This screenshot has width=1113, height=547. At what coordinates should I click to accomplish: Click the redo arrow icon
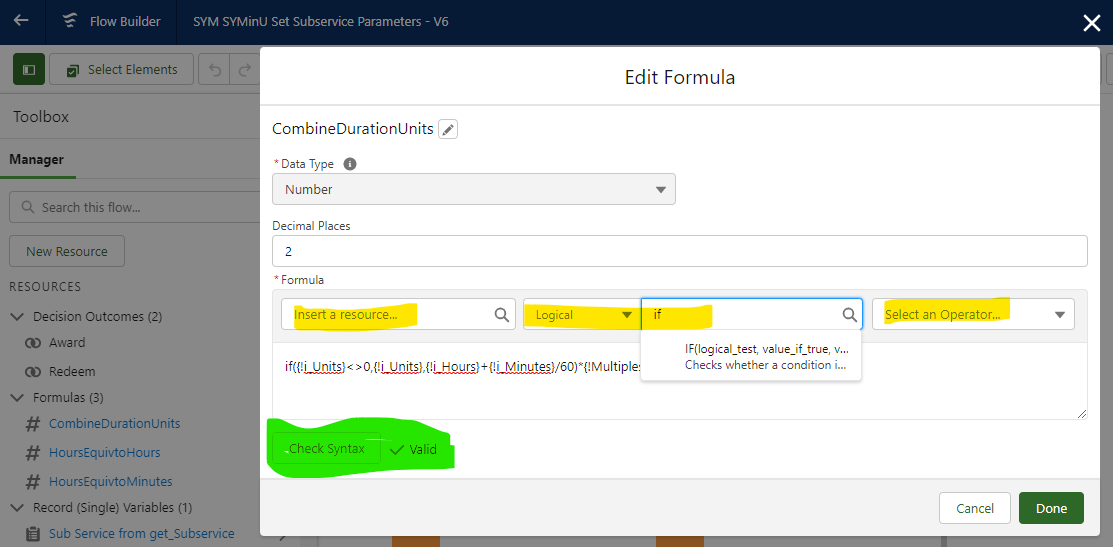click(245, 70)
